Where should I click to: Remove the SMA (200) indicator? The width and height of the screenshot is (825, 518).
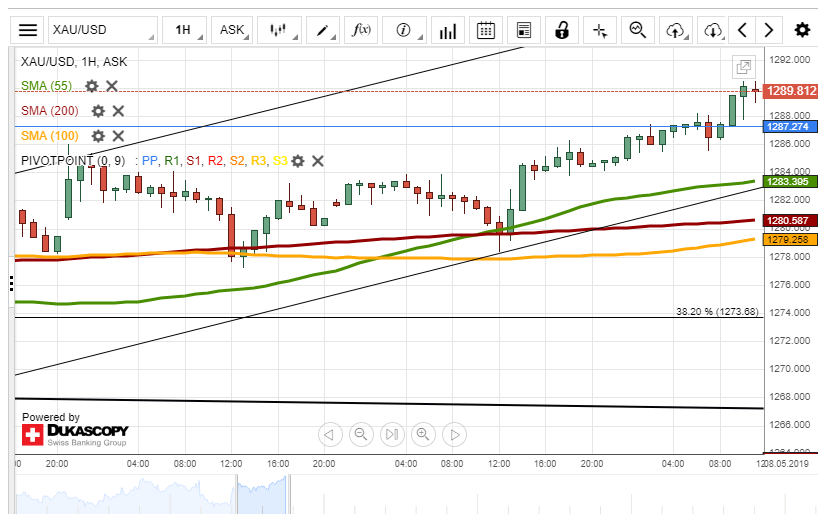click(x=118, y=111)
